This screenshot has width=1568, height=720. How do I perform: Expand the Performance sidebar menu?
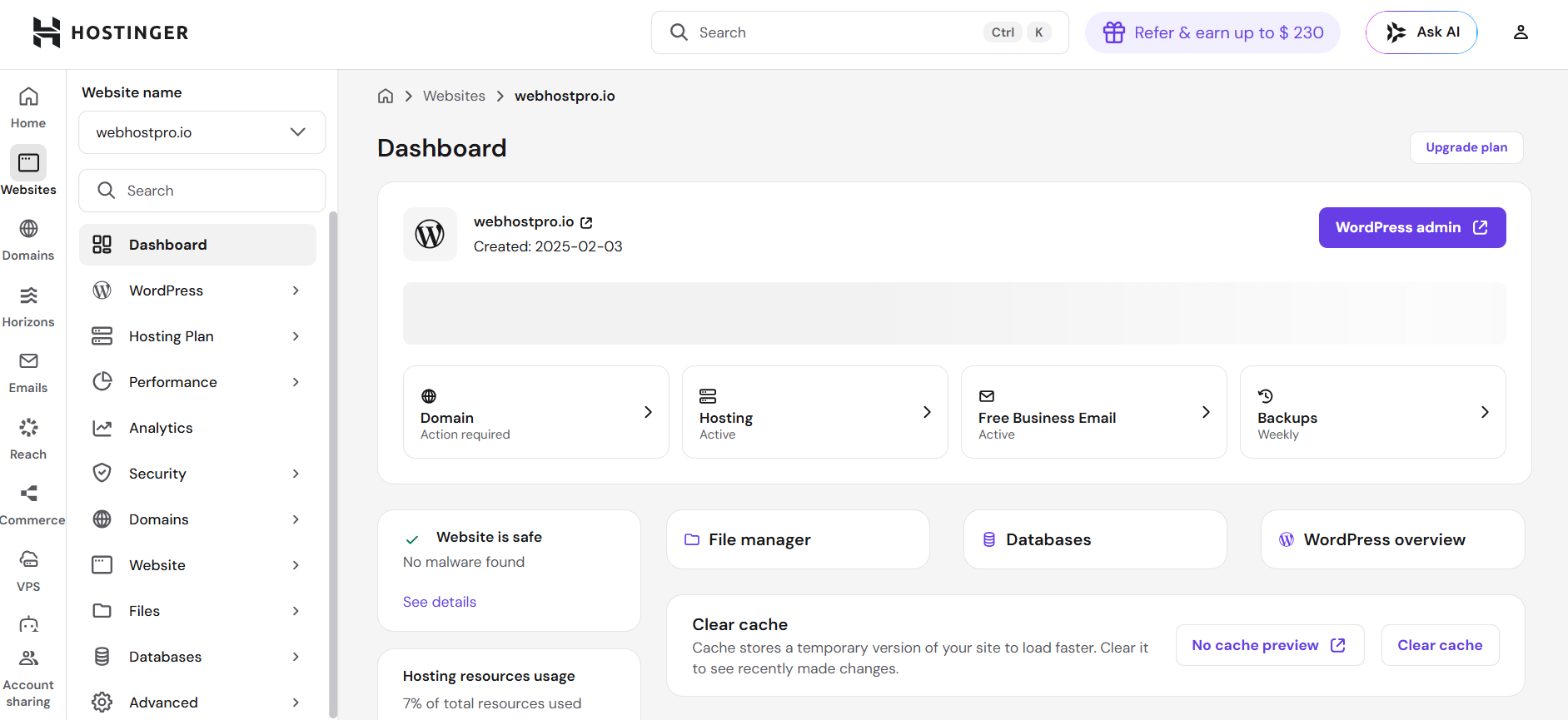click(296, 382)
